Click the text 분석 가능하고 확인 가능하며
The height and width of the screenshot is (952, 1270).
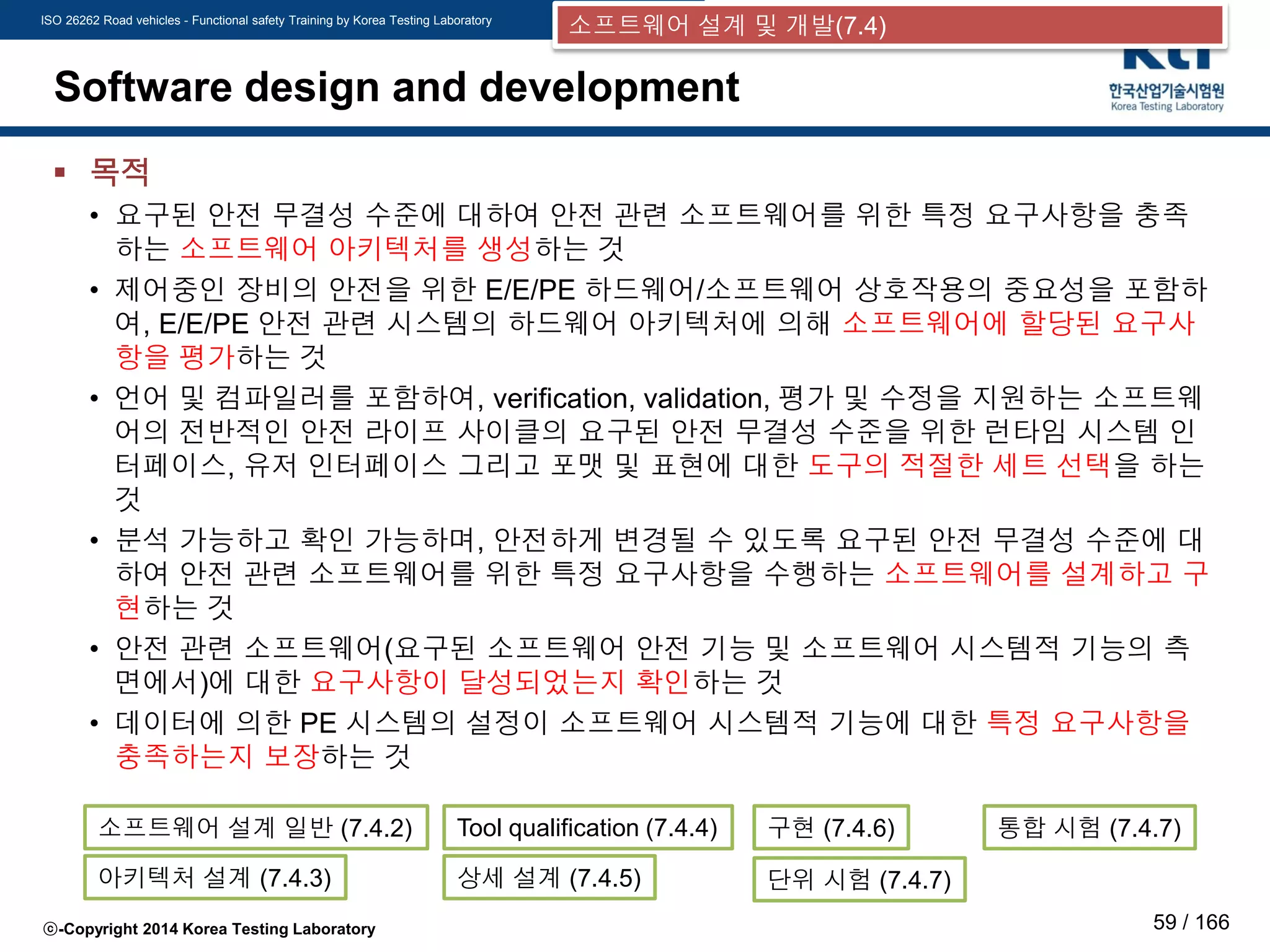coord(300,540)
